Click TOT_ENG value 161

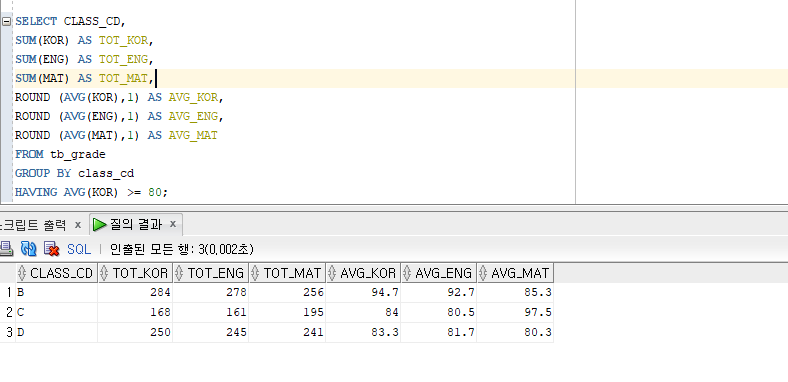[211, 313]
